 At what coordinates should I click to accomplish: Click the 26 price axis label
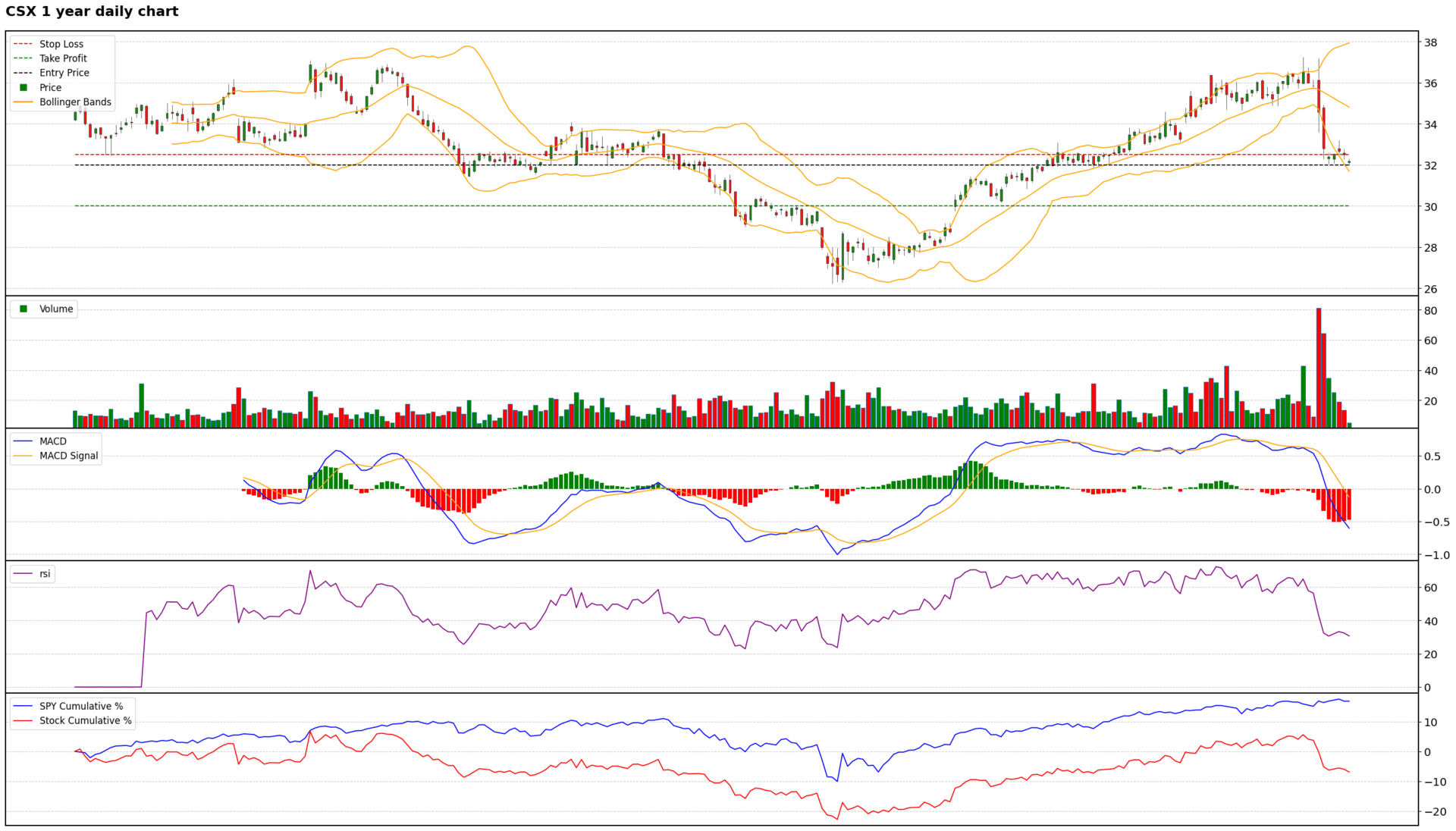click(x=1430, y=289)
